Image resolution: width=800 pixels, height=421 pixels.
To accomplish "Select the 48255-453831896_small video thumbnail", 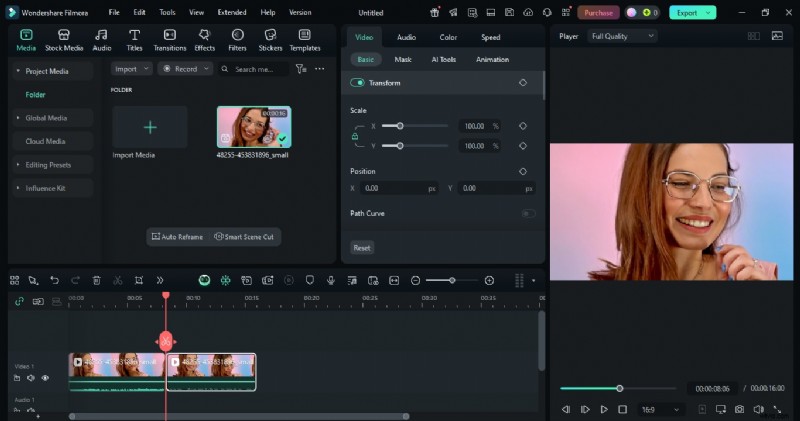I will click(254, 127).
